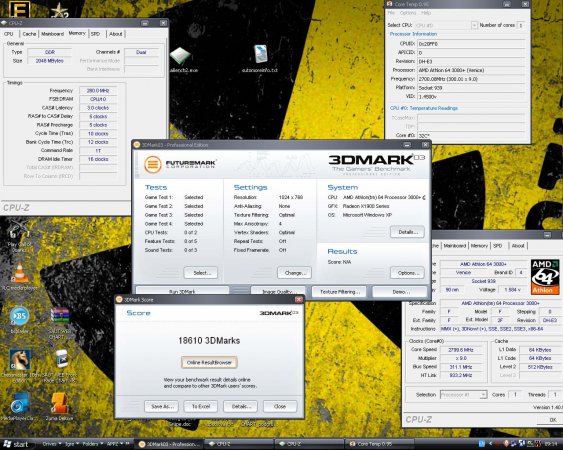Click Details in 3DMark Score window

240,406
